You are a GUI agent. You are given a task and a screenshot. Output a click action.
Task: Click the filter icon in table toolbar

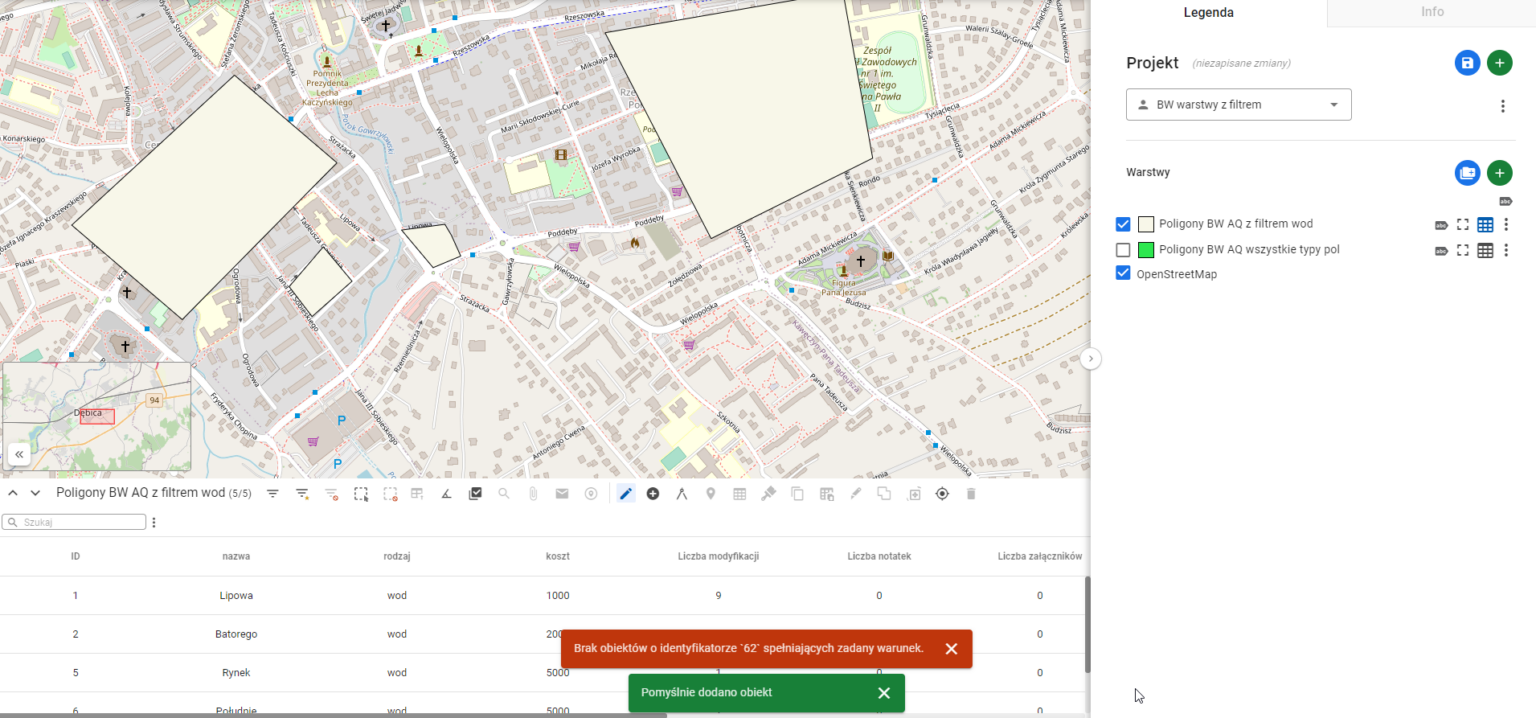tap(273, 493)
